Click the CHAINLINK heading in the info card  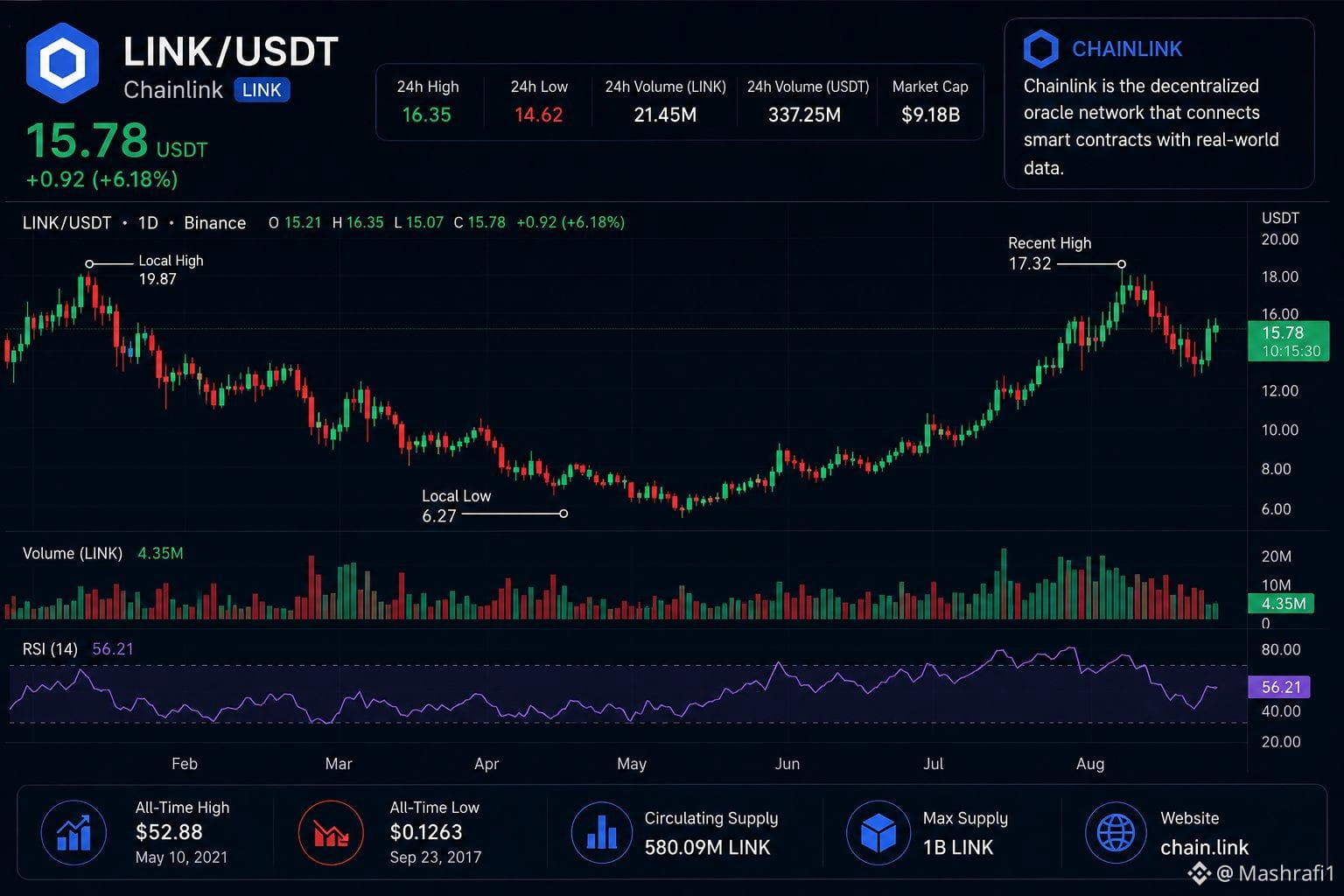click(1127, 49)
